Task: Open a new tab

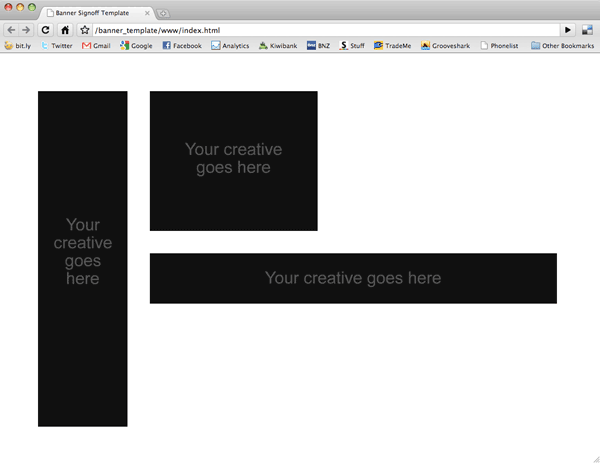Action: coord(163,13)
